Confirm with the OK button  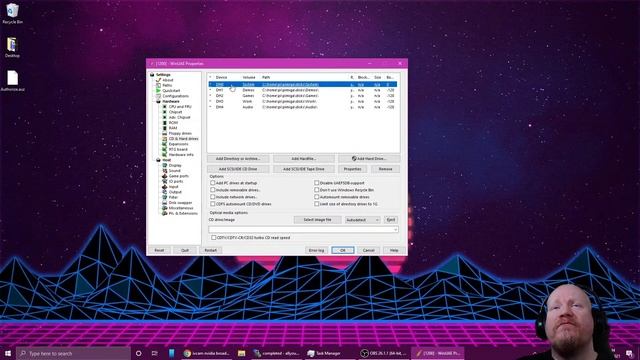click(x=343, y=250)
